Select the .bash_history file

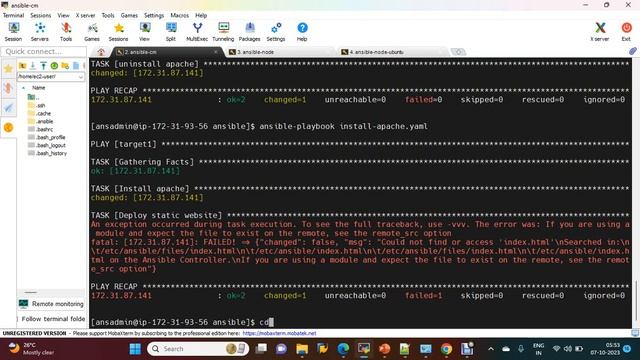[x=47, y=153]
